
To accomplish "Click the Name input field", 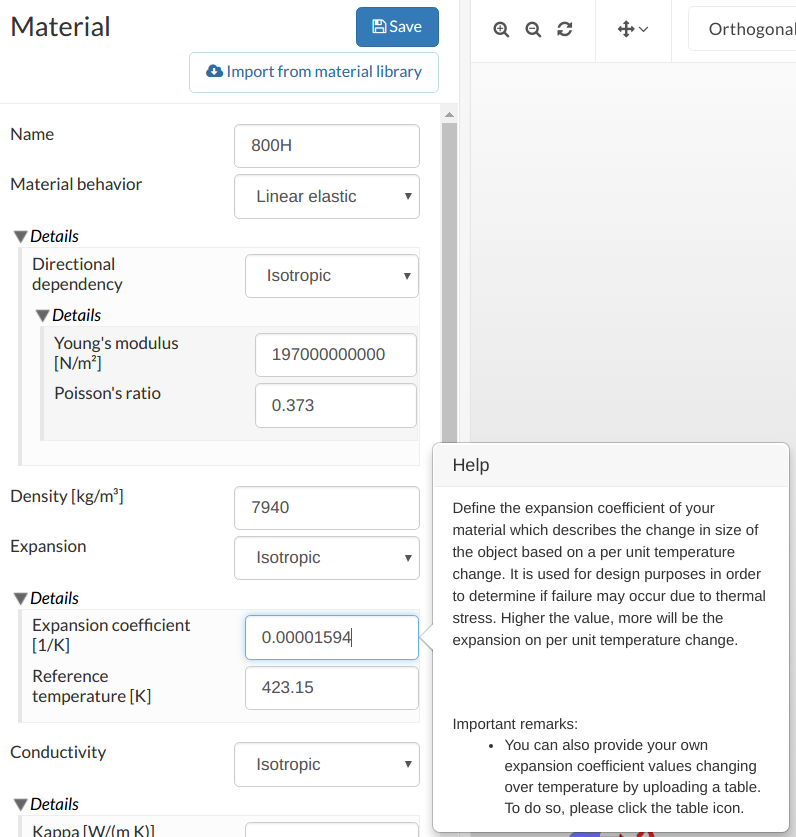I will (327, 146).
